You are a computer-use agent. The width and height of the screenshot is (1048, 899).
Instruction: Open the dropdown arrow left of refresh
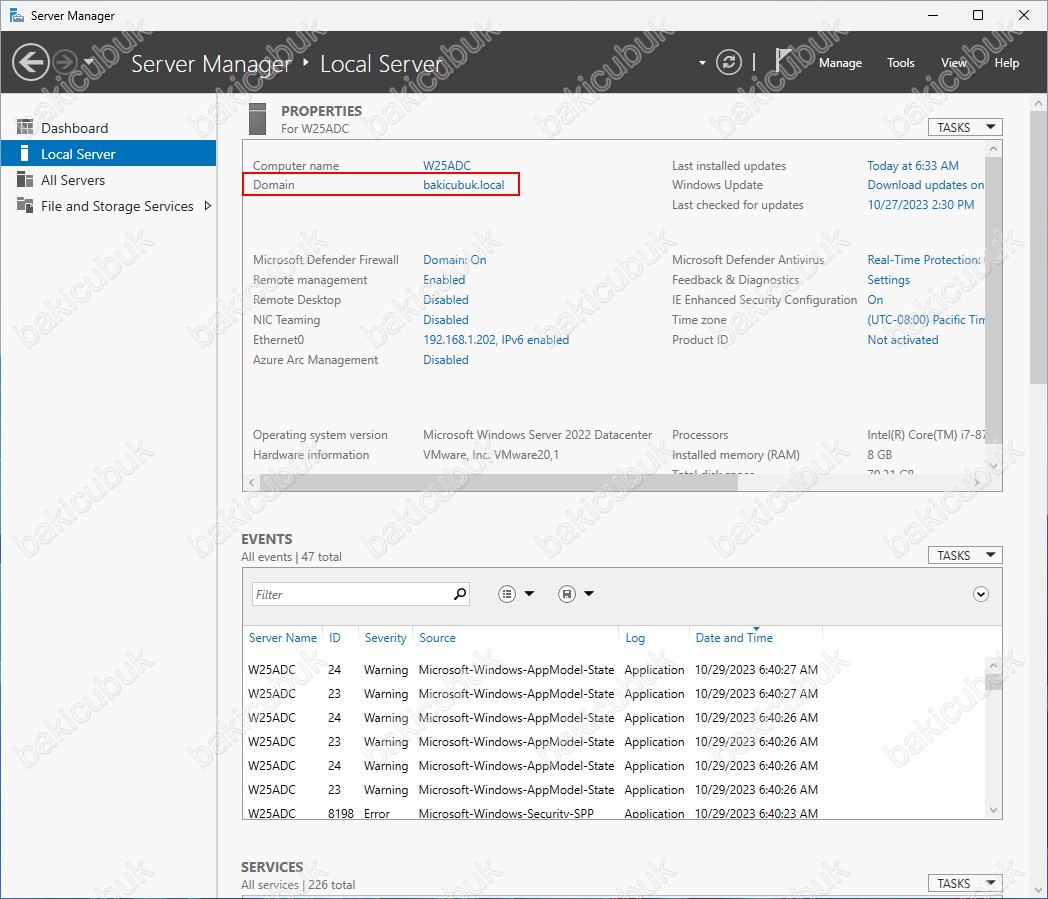coord(702,63)
